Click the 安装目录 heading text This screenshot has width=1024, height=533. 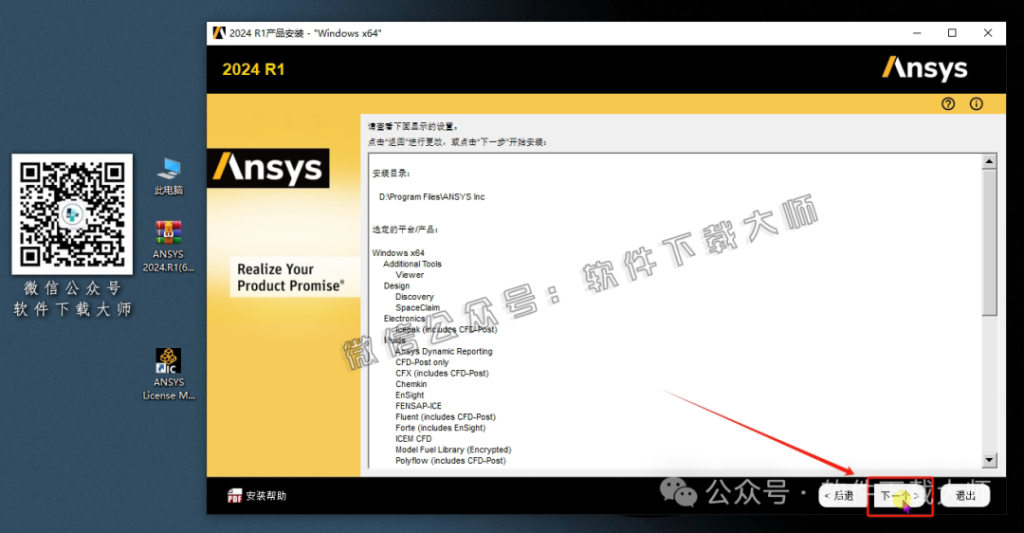point(391,174)
